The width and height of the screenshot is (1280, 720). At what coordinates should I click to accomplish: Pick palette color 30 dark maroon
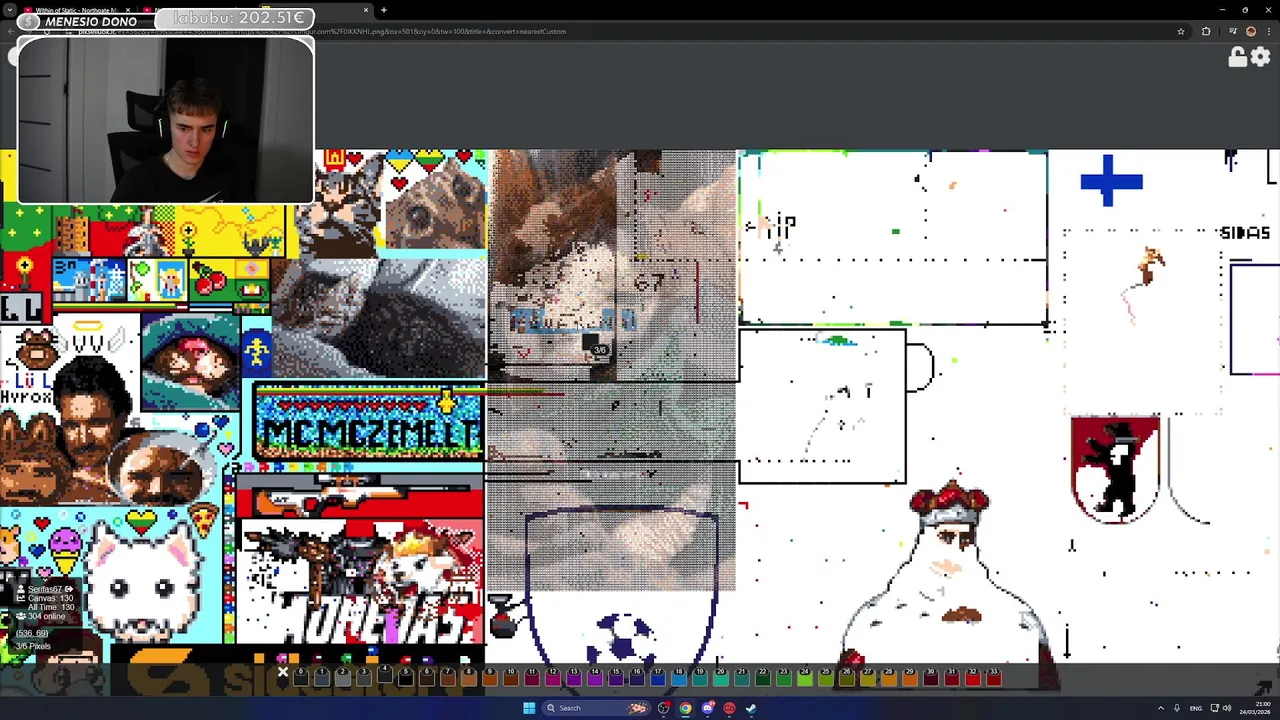pos(930,678)
